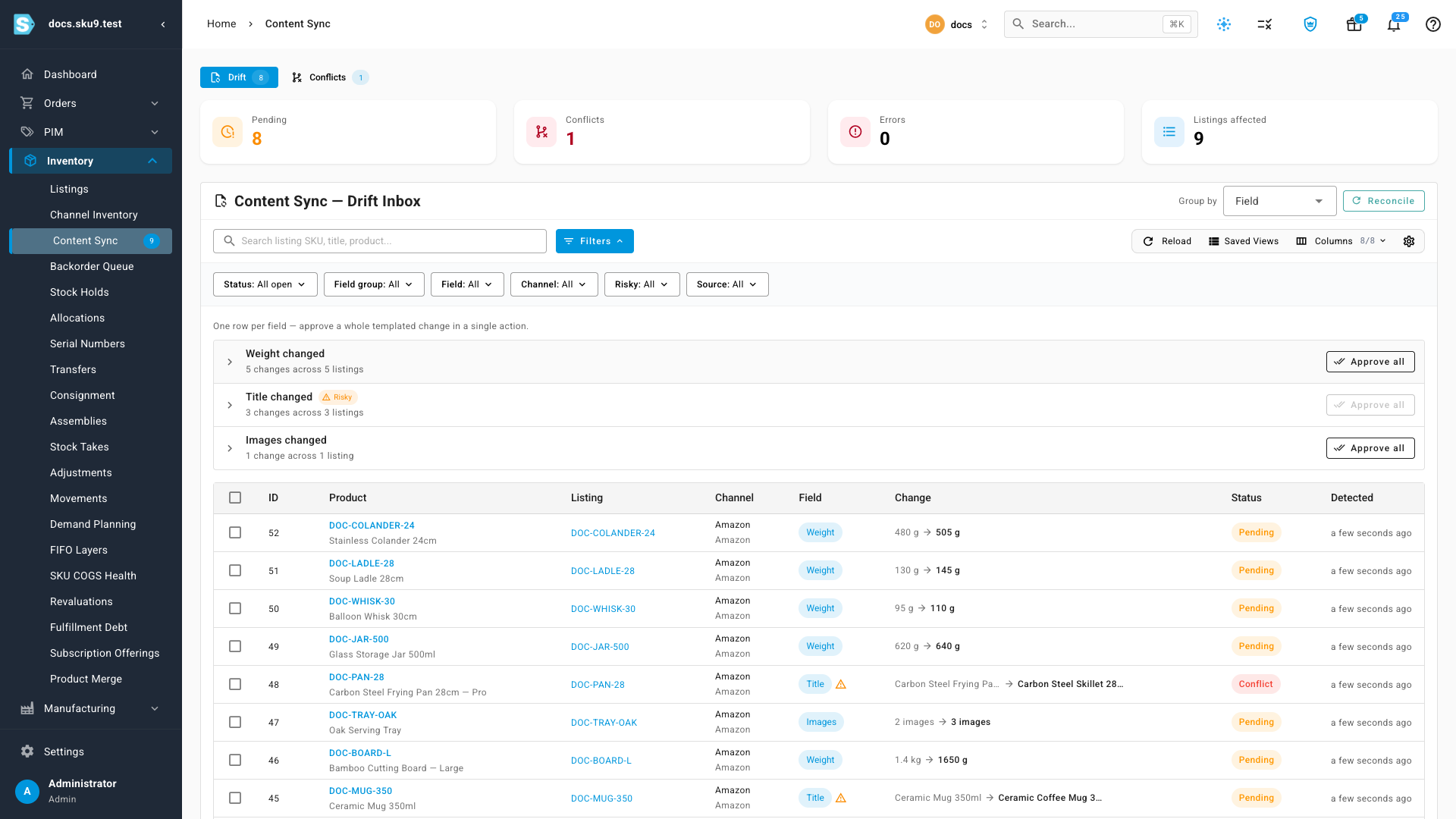
Task: Open the Channel: All filter
Action: pyautogui.click(x=554, y=284)
